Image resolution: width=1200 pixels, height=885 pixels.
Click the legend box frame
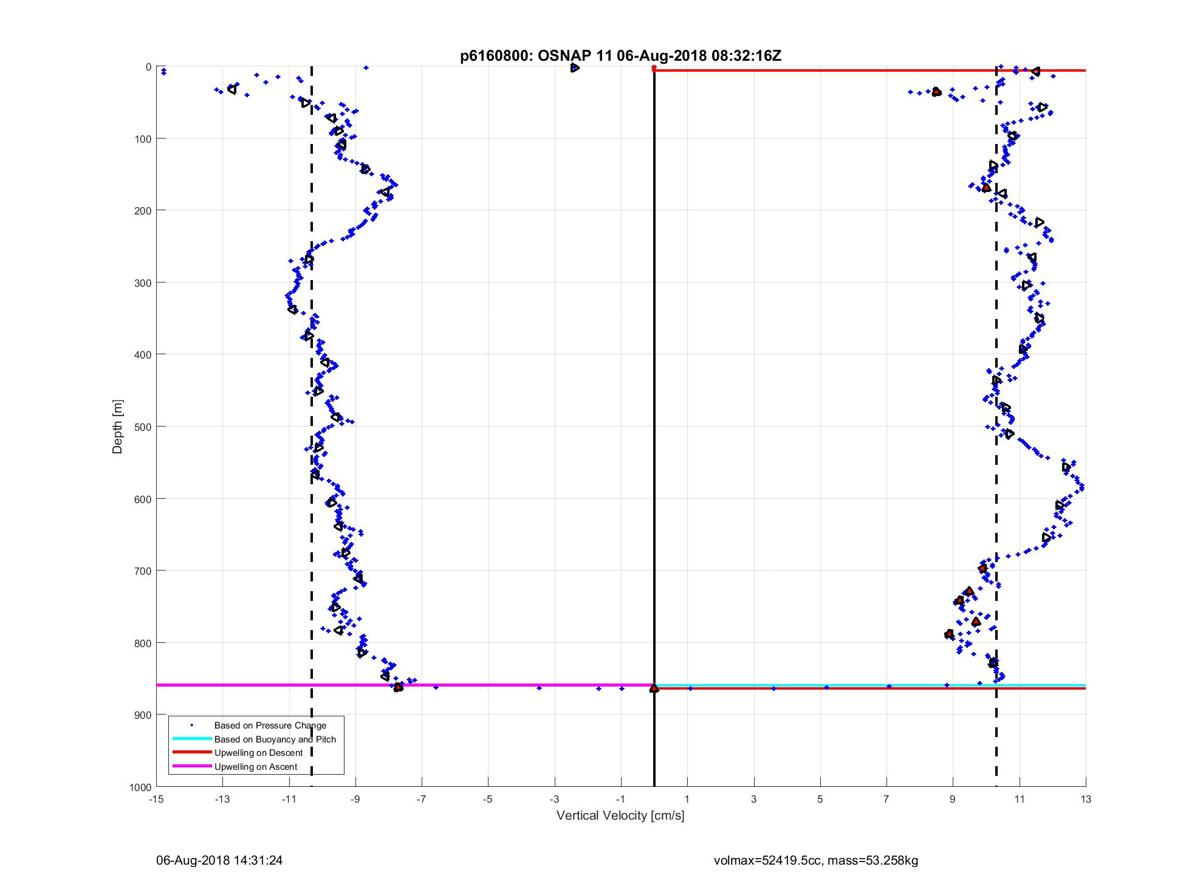[x=256, y=746]
